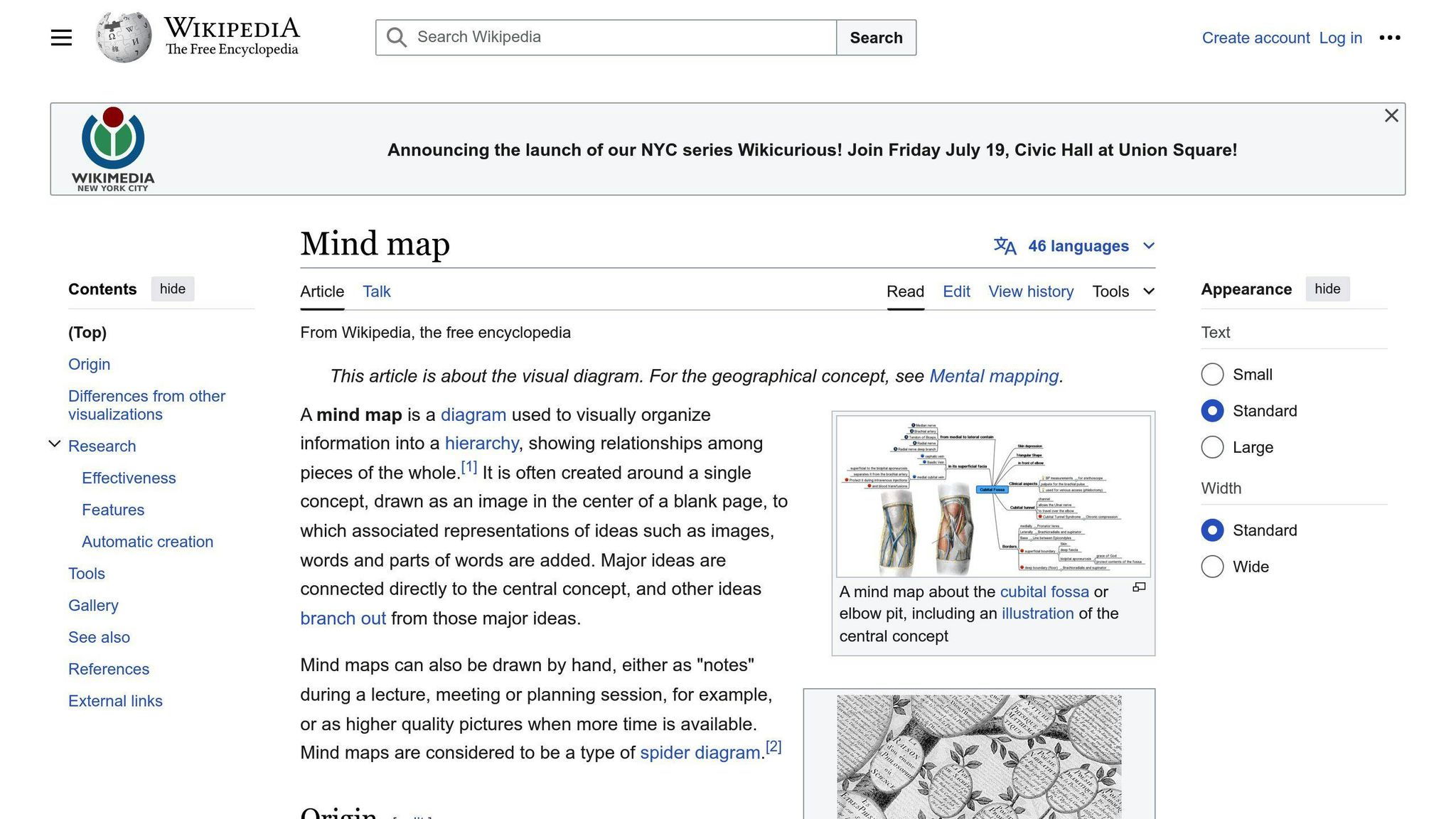Click the search magnifier icon
The image size is (1456, 819).
point(396,37)
